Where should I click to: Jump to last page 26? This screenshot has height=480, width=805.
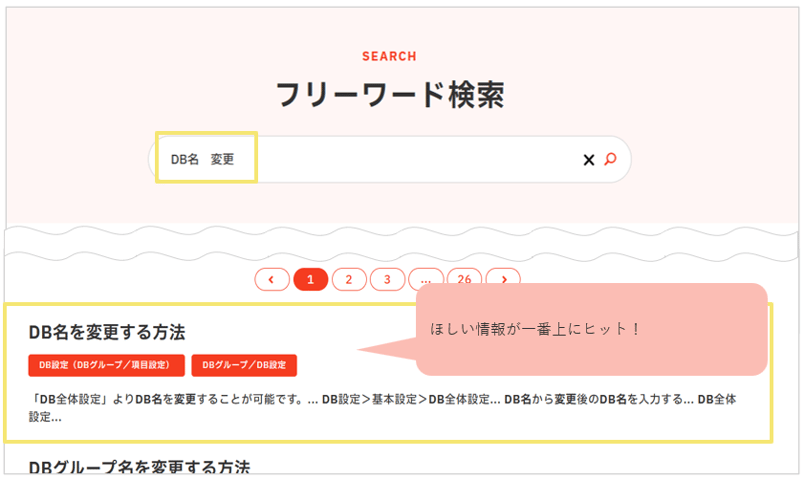point(463,279)
